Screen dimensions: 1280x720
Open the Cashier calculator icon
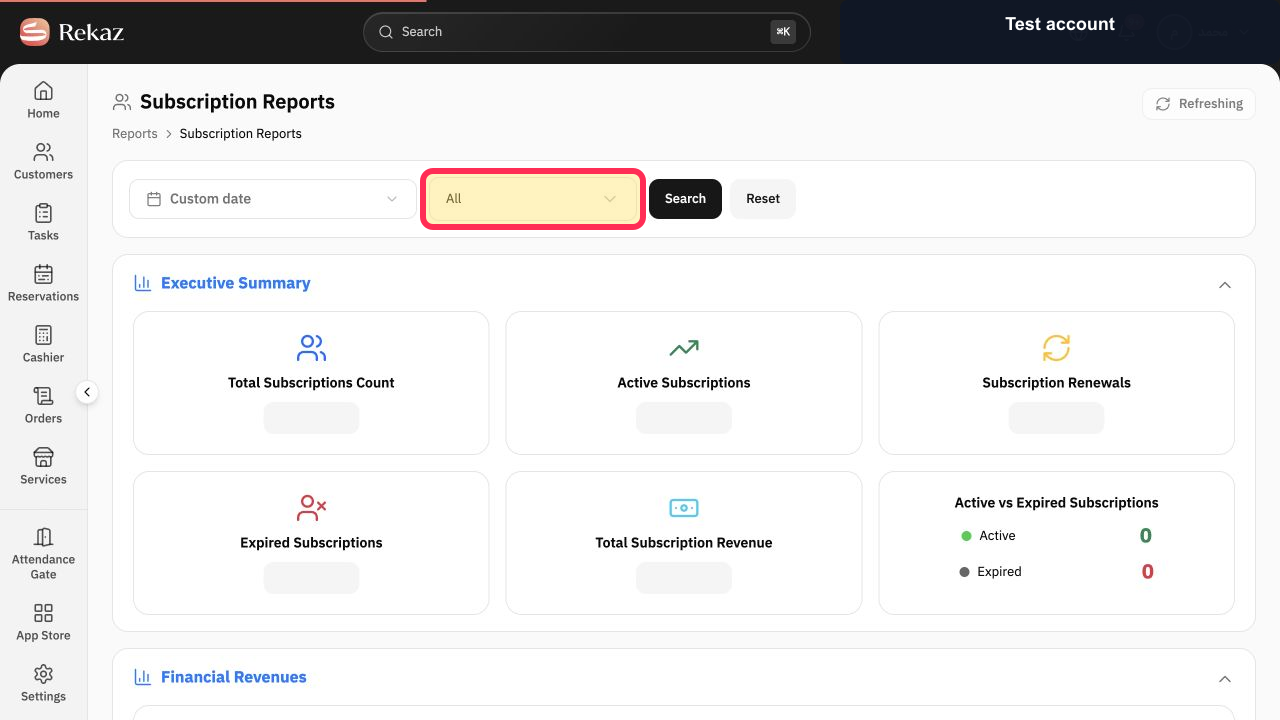(43, 335)
